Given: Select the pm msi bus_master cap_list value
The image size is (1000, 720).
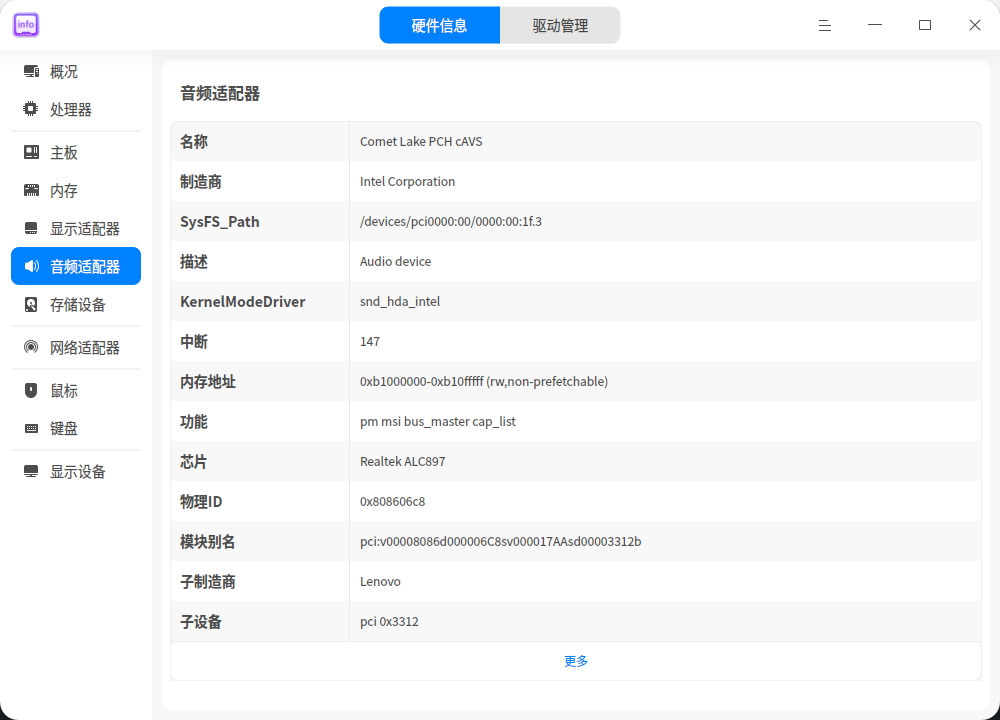Looking at the screenshot, I should 438,422.
